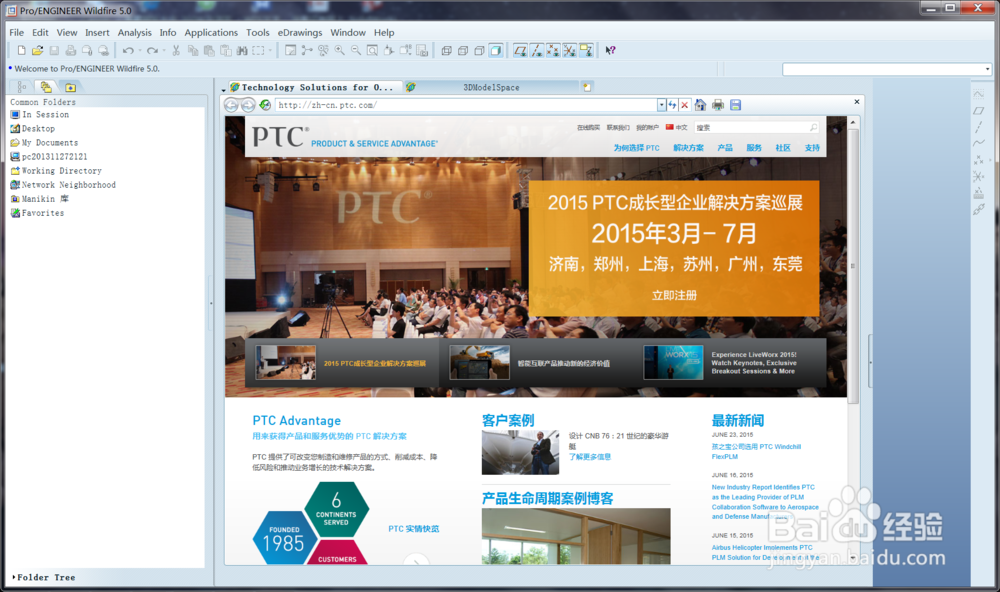1000x592 pixels.
Task: Expand the Folder Tree section
Action: pyautogui.click(x=43, y=577)
